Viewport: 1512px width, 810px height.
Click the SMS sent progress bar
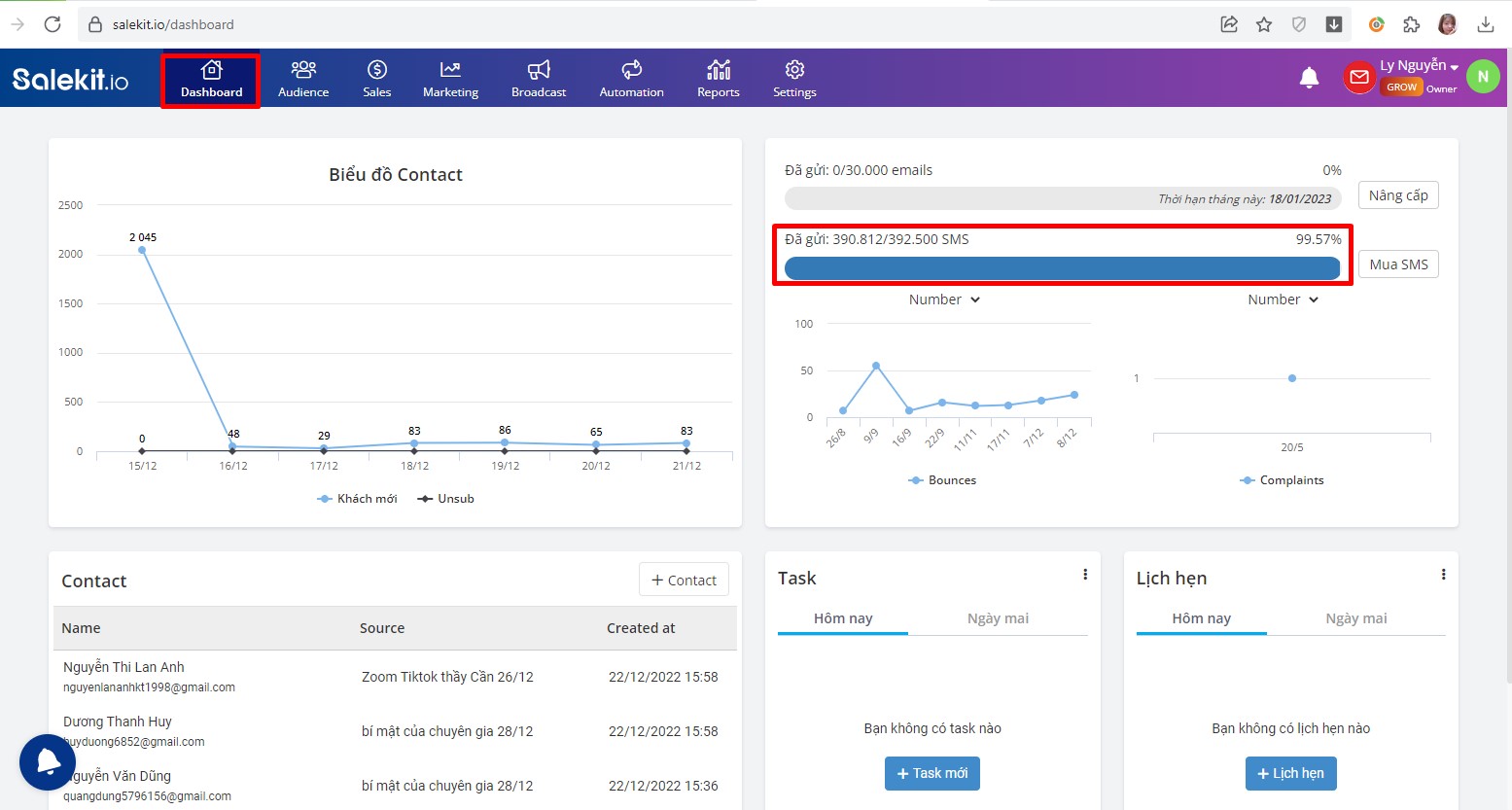point(1062,268)
